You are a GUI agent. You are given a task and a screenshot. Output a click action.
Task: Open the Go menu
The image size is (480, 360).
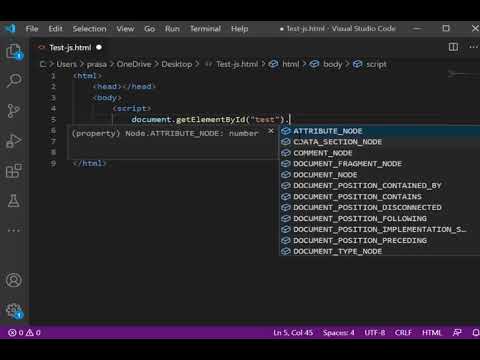pyautogui.click(x=149, y=29)
